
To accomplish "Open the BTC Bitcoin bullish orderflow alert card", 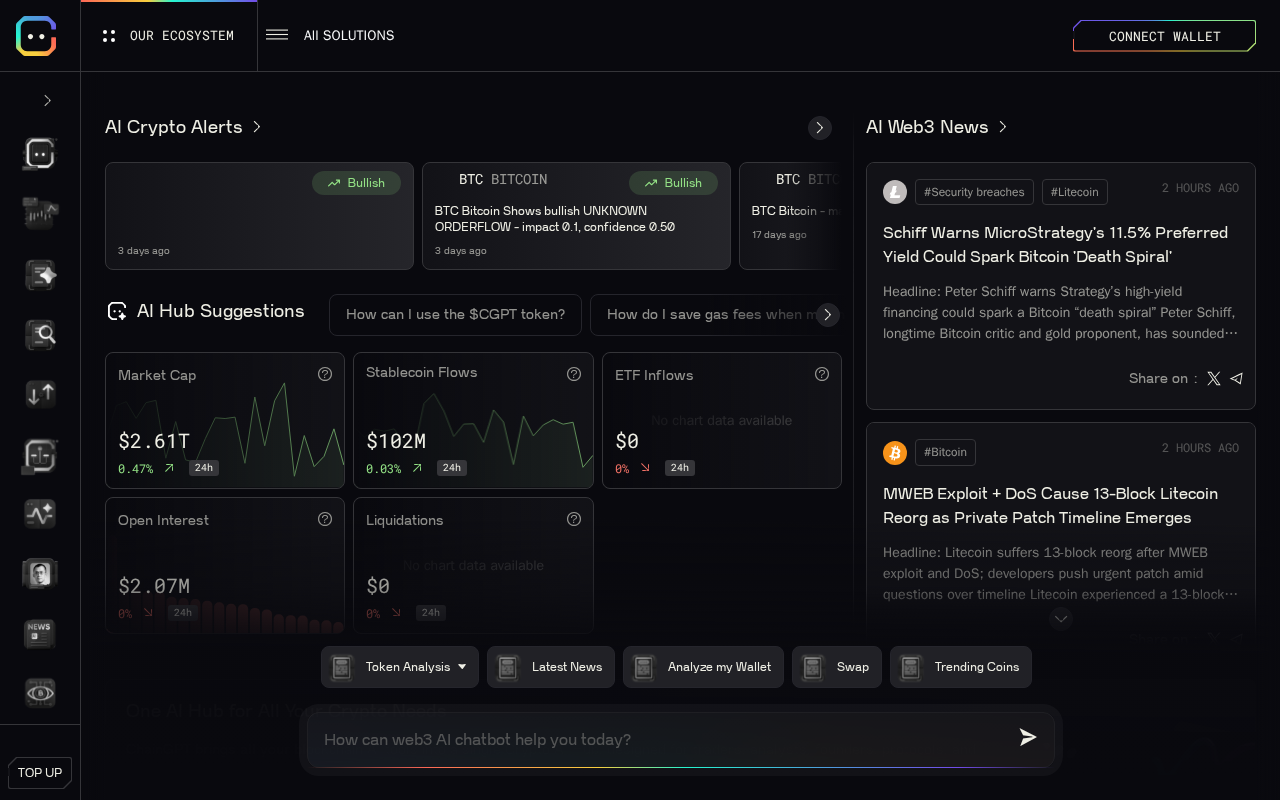I will coord(576,216).
